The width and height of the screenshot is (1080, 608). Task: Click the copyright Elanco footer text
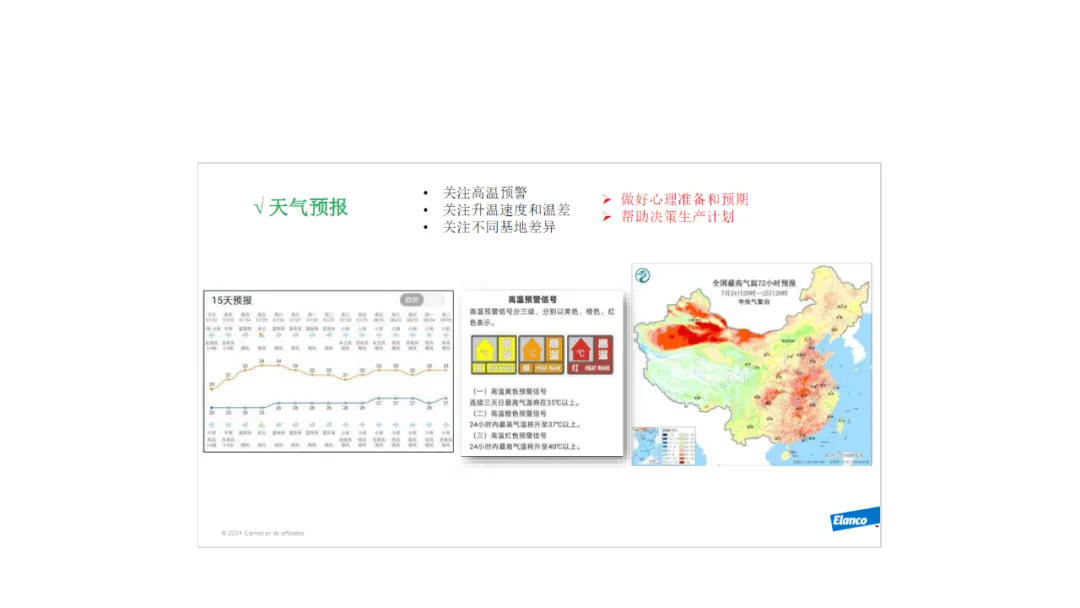pos(262,533)
